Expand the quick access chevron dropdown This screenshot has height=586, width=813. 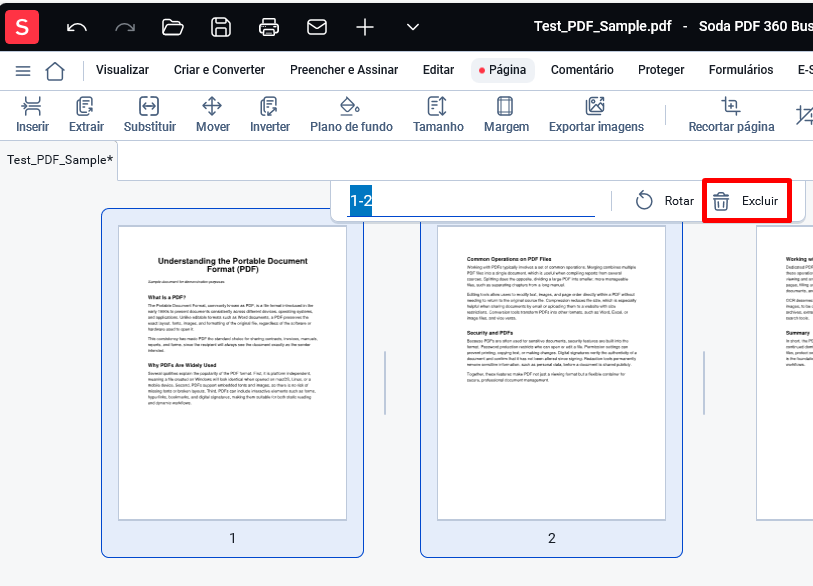coord(413,27)
